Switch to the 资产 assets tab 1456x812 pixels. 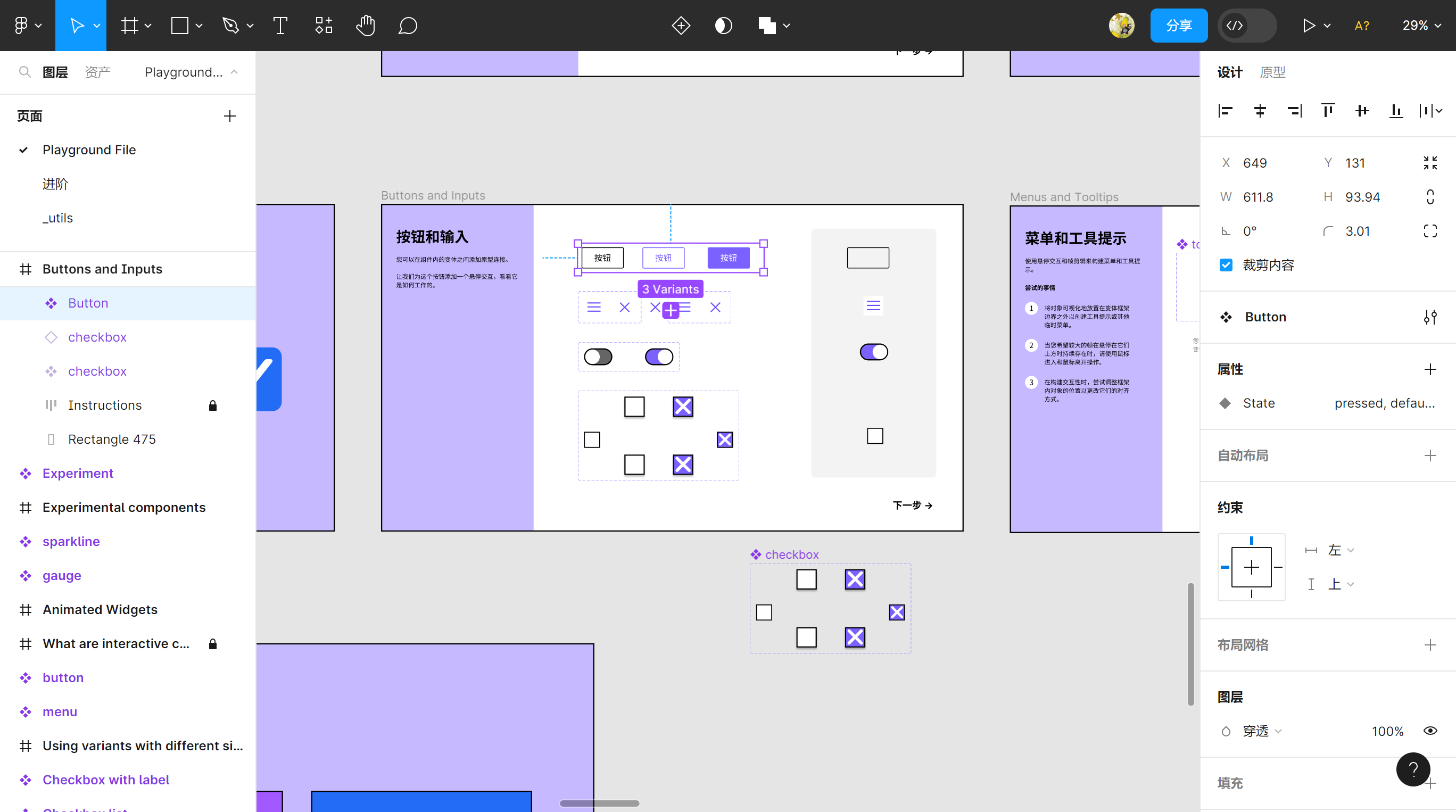[97, 72]
